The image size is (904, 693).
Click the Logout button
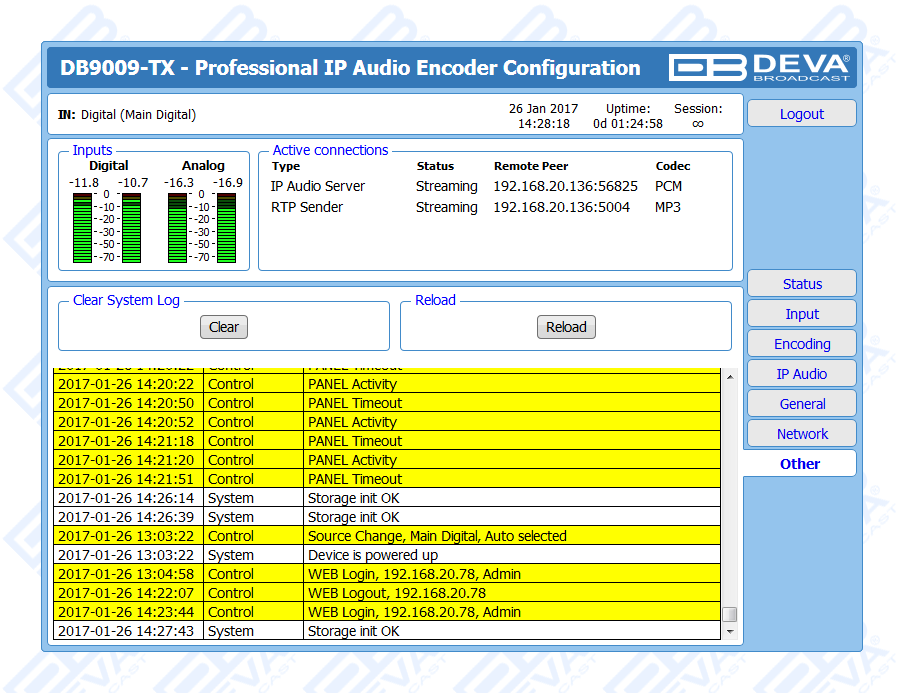(x=801, y=114)
